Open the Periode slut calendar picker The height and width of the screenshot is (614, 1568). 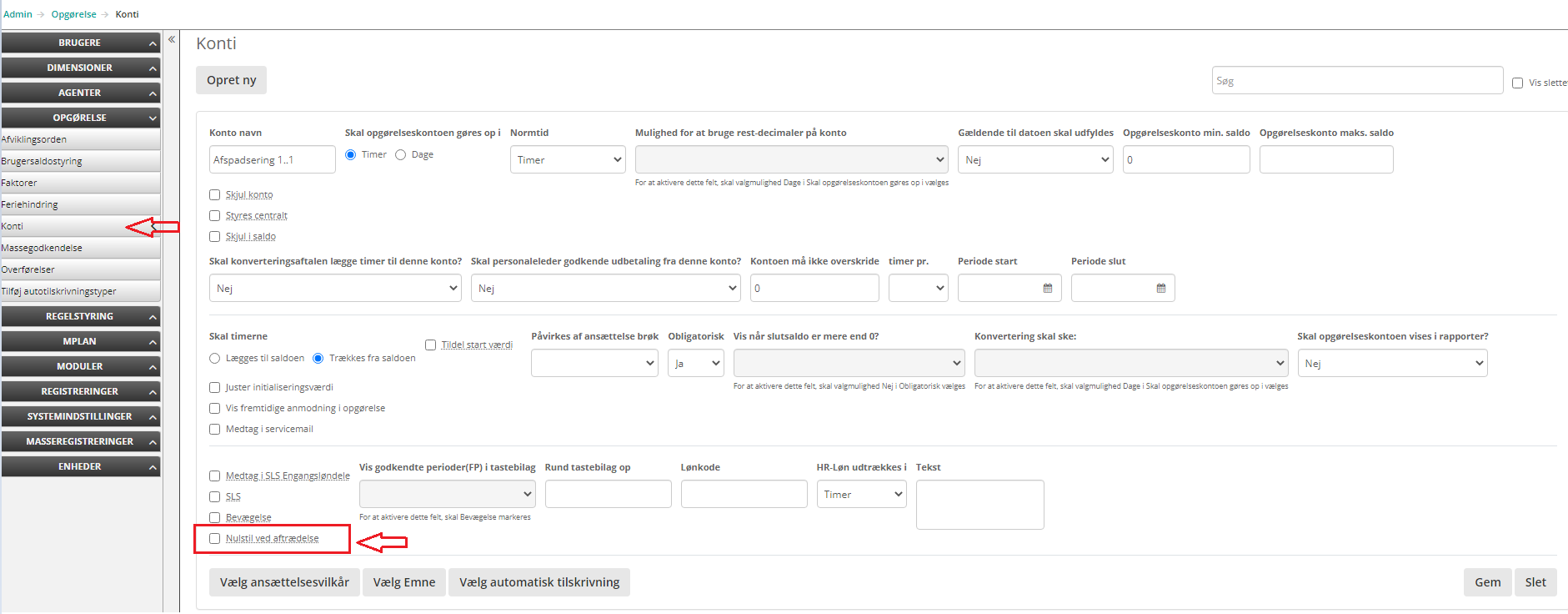(x=1161, y=288)
